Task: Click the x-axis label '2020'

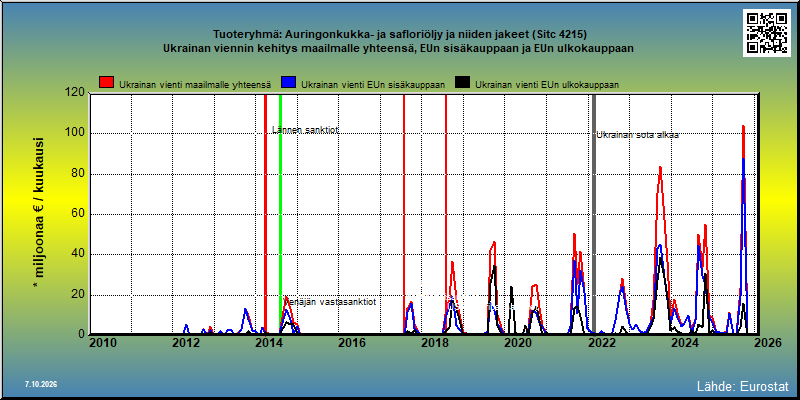Action: (x=518, y=343)
